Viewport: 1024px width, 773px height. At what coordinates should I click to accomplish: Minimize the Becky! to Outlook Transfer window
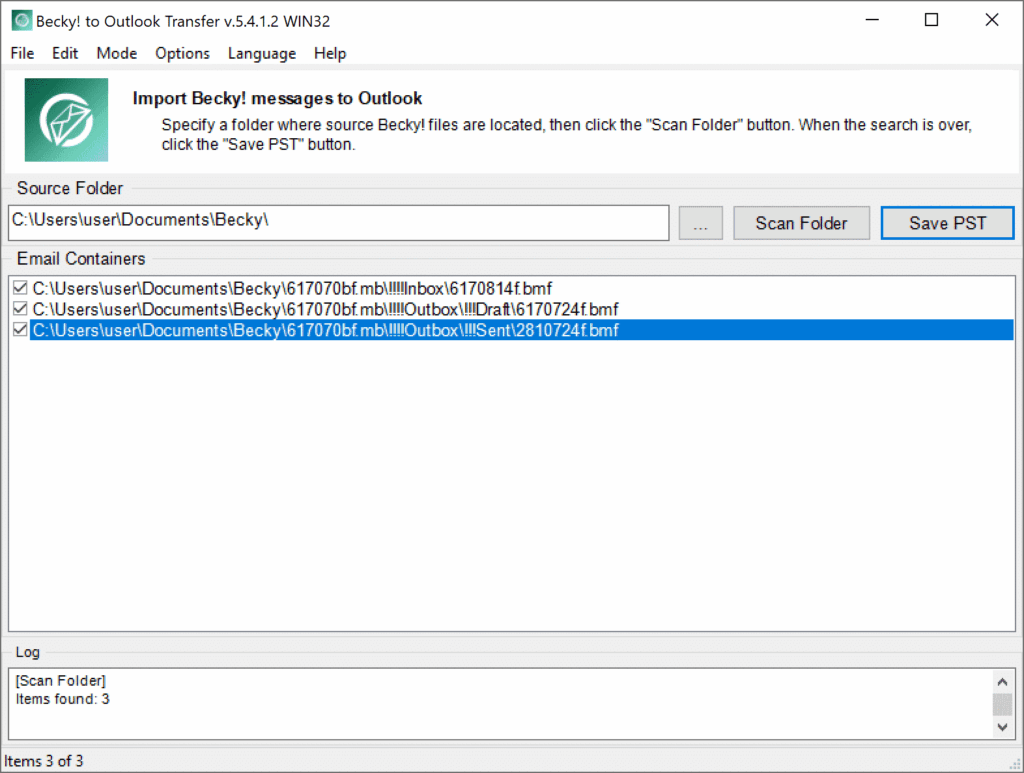(x=872, y=20)
